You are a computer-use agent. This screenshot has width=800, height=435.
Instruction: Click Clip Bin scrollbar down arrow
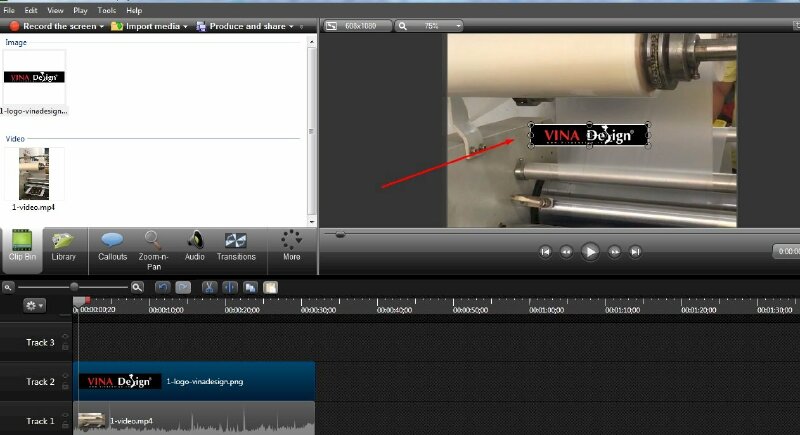[x=312, y=222]
